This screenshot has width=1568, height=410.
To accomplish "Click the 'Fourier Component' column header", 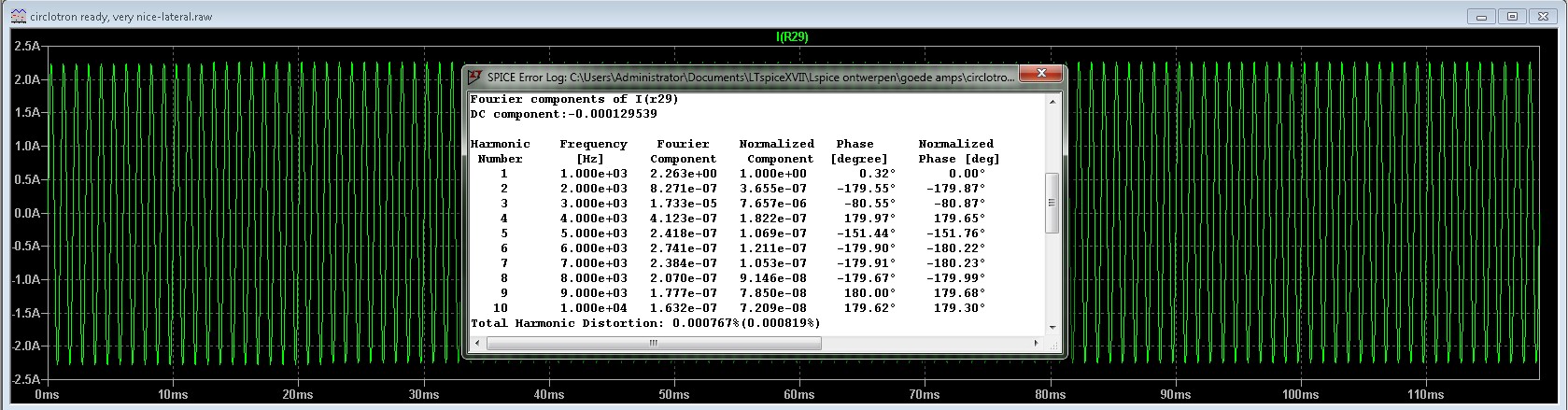I will point(684,151).
